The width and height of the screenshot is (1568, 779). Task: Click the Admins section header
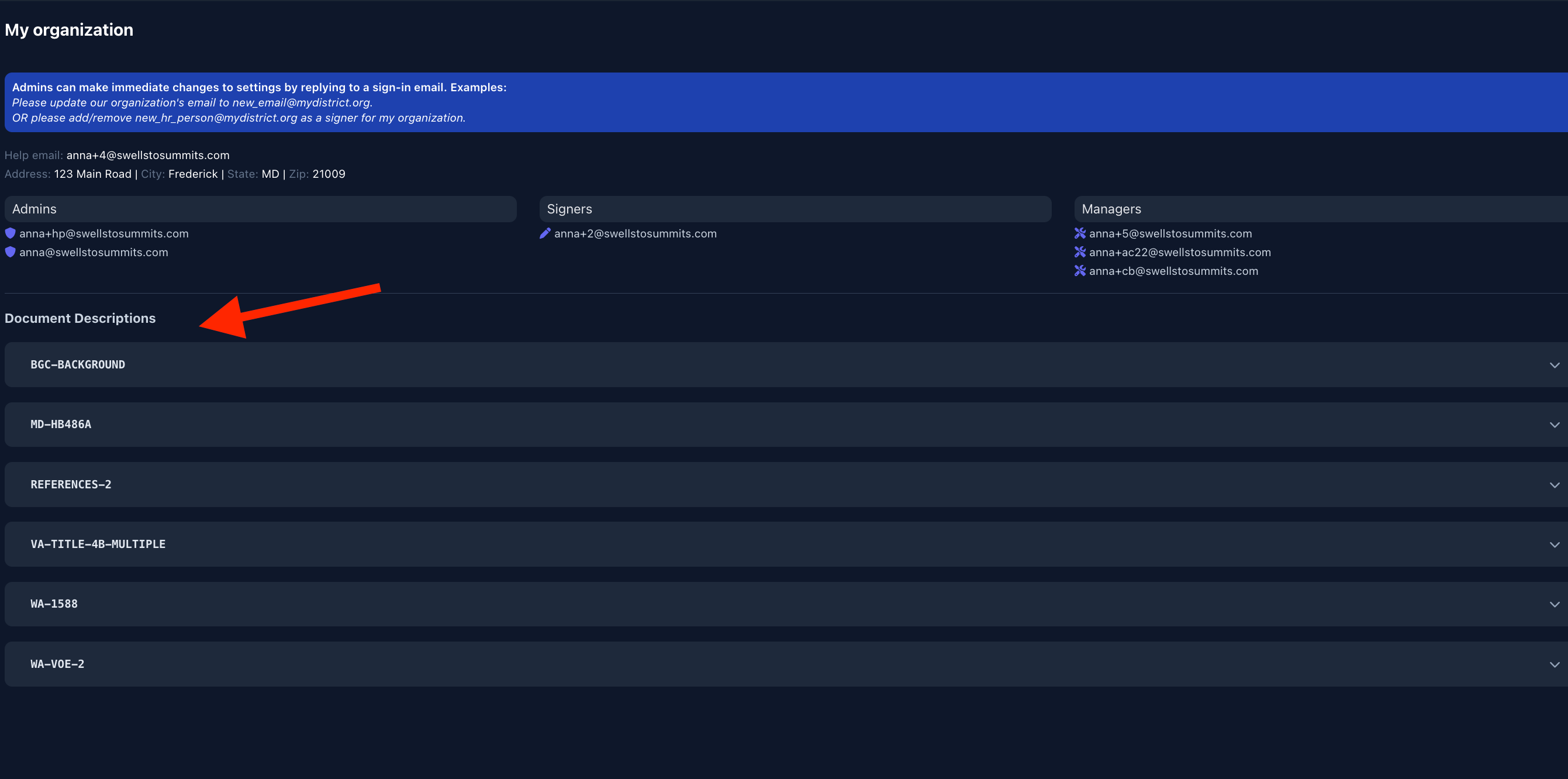tap(34, 209)
